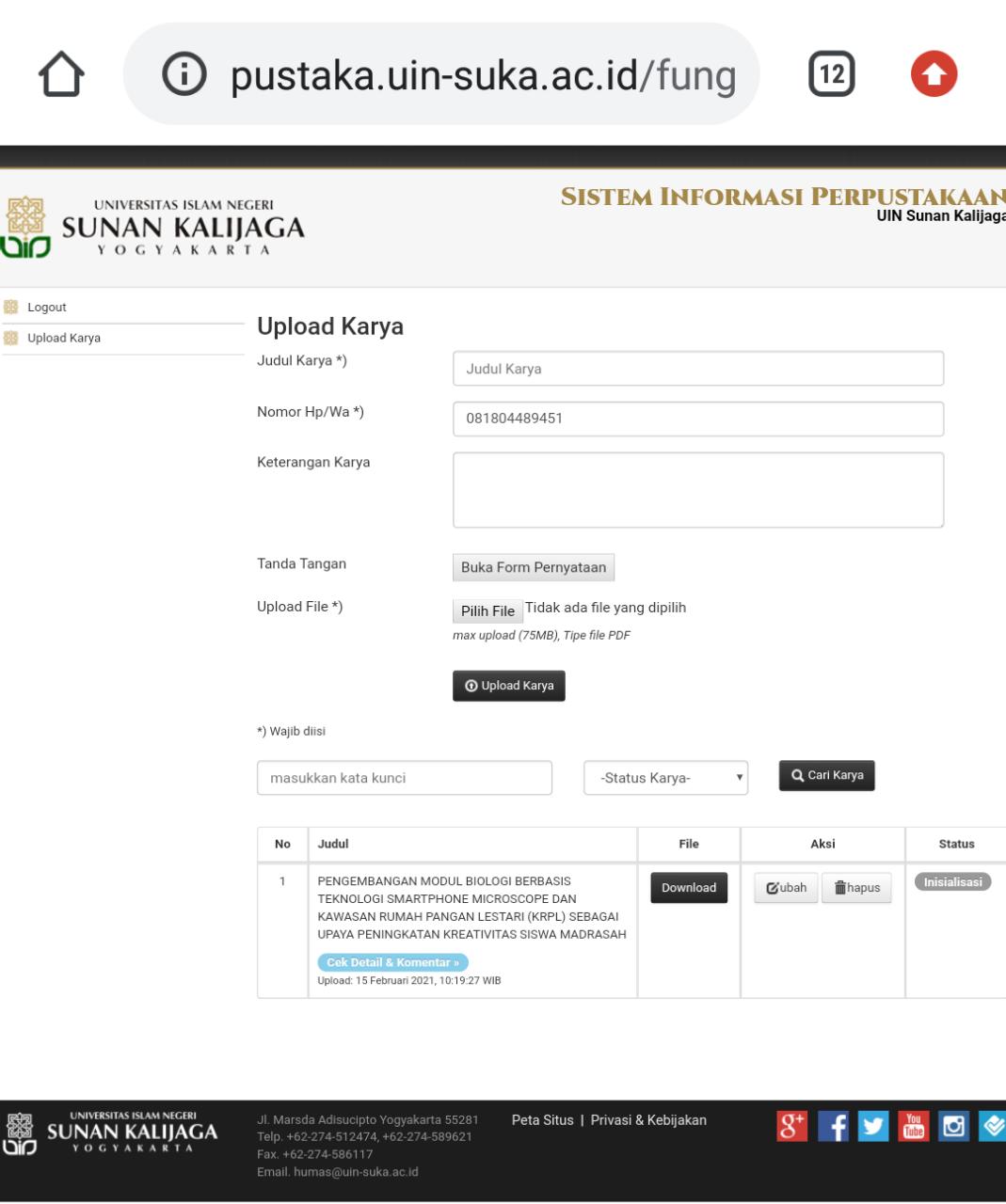Open the Cek Detail & Komentar link
The image size is (1006, 1204).
[x=392, y=962]
